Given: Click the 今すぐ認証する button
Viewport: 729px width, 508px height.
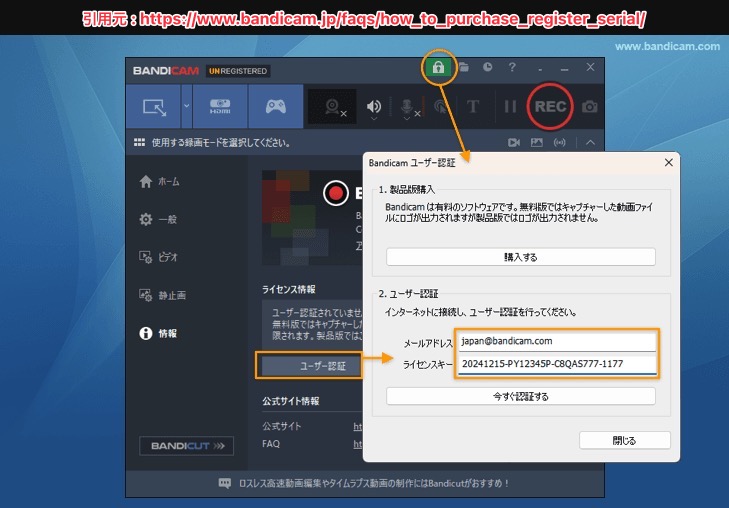Looking at the screenshot, I should point(520,396).
